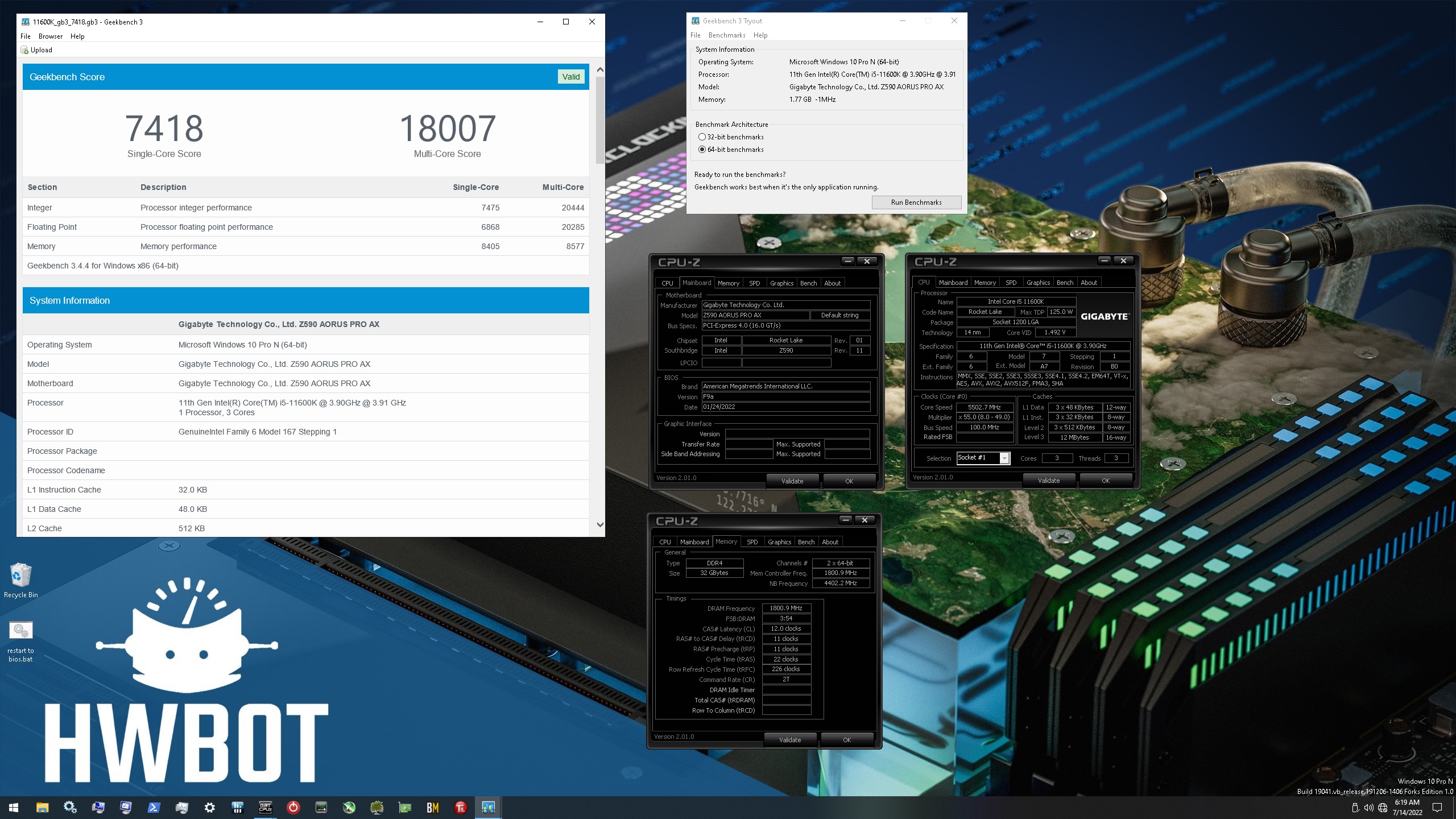
Task: Open the red TL taskbar icon
Action: (x=461, y=807)
